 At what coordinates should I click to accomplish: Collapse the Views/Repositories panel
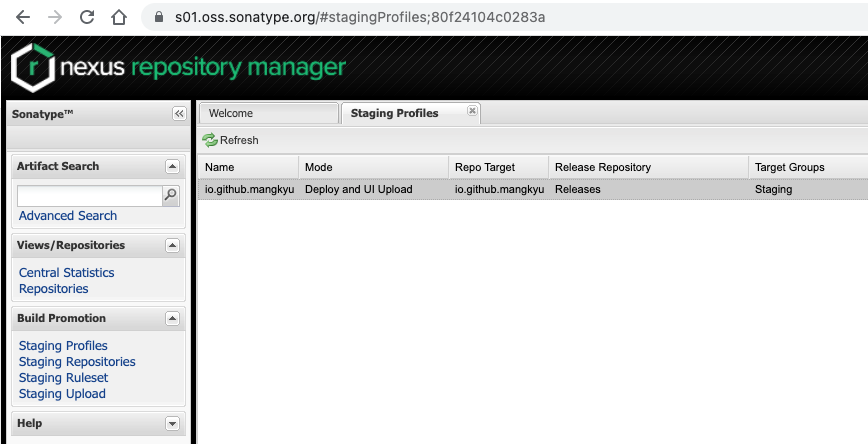point(172,245)
